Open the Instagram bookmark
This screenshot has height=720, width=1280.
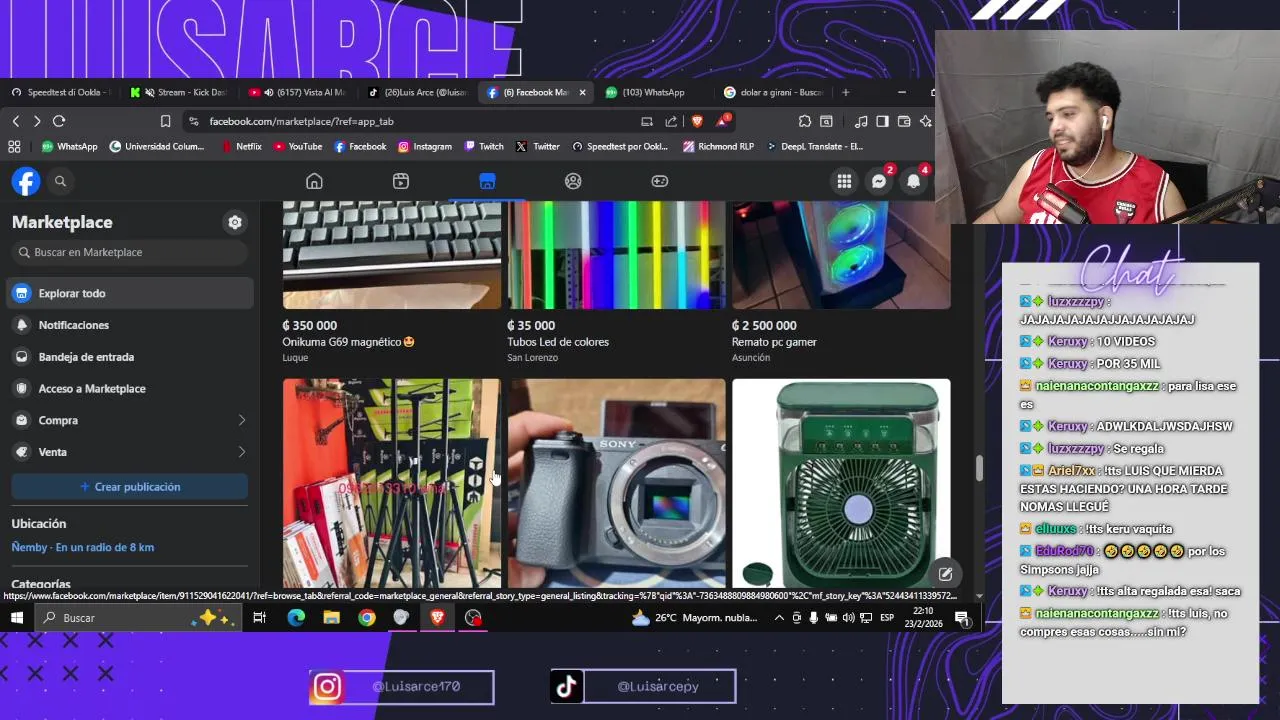click(x=425, y=146)
